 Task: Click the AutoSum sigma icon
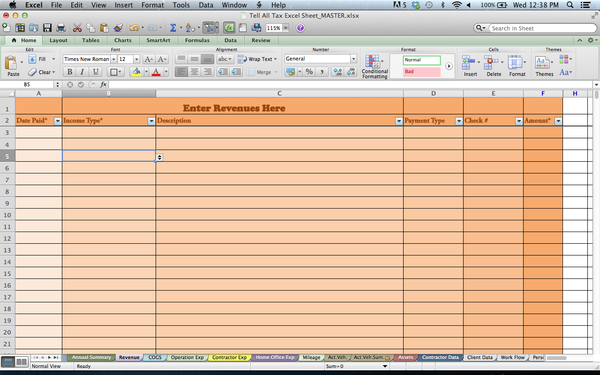(x=173, y=28)
